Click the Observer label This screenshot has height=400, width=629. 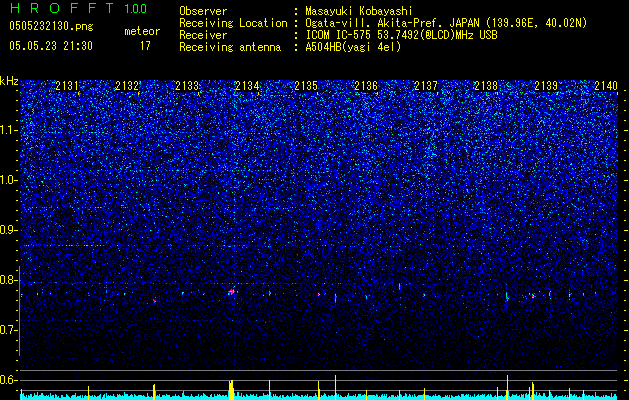203,11
